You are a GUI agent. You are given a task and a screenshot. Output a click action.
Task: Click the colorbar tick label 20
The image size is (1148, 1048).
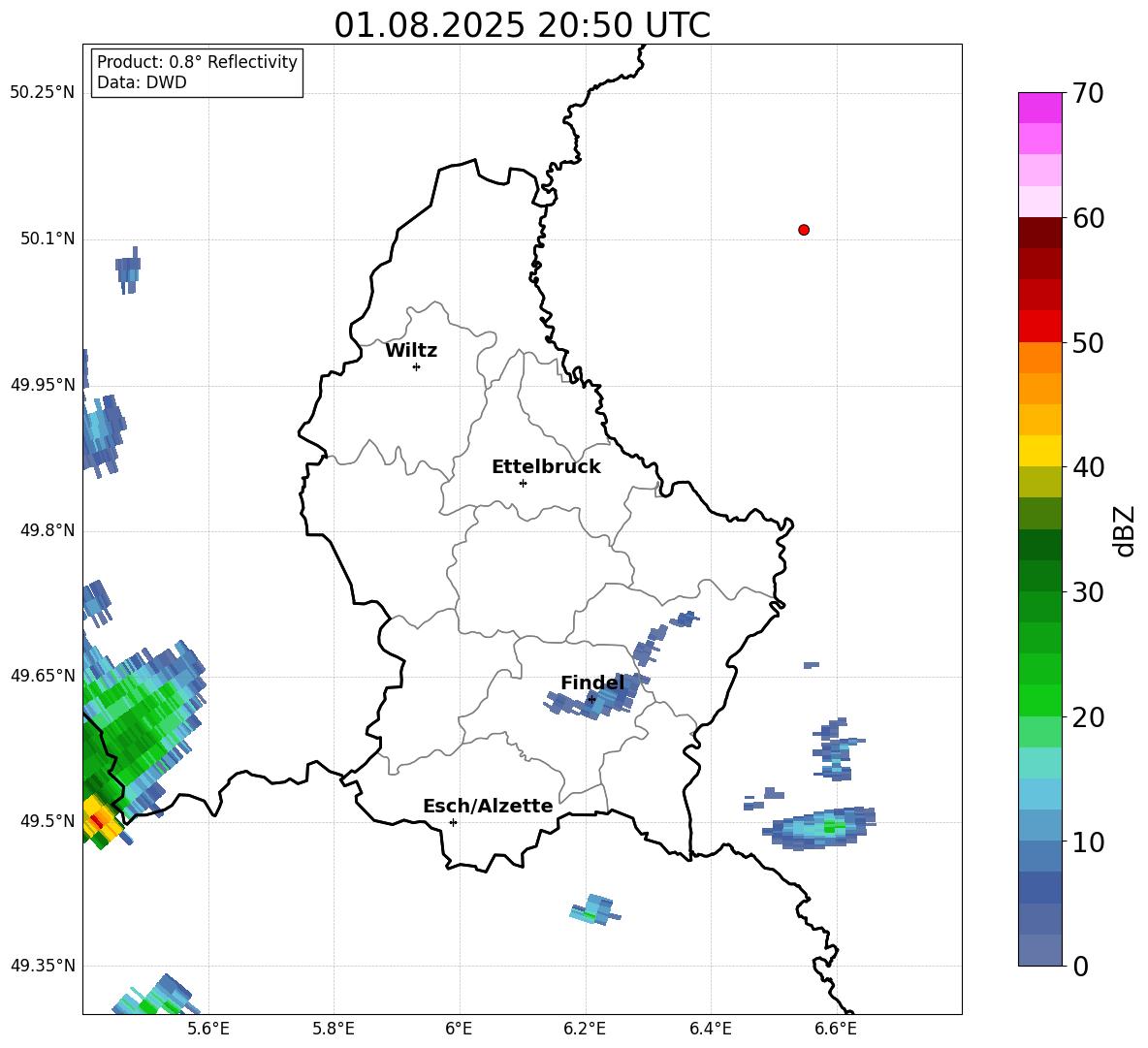(1088, 717)
